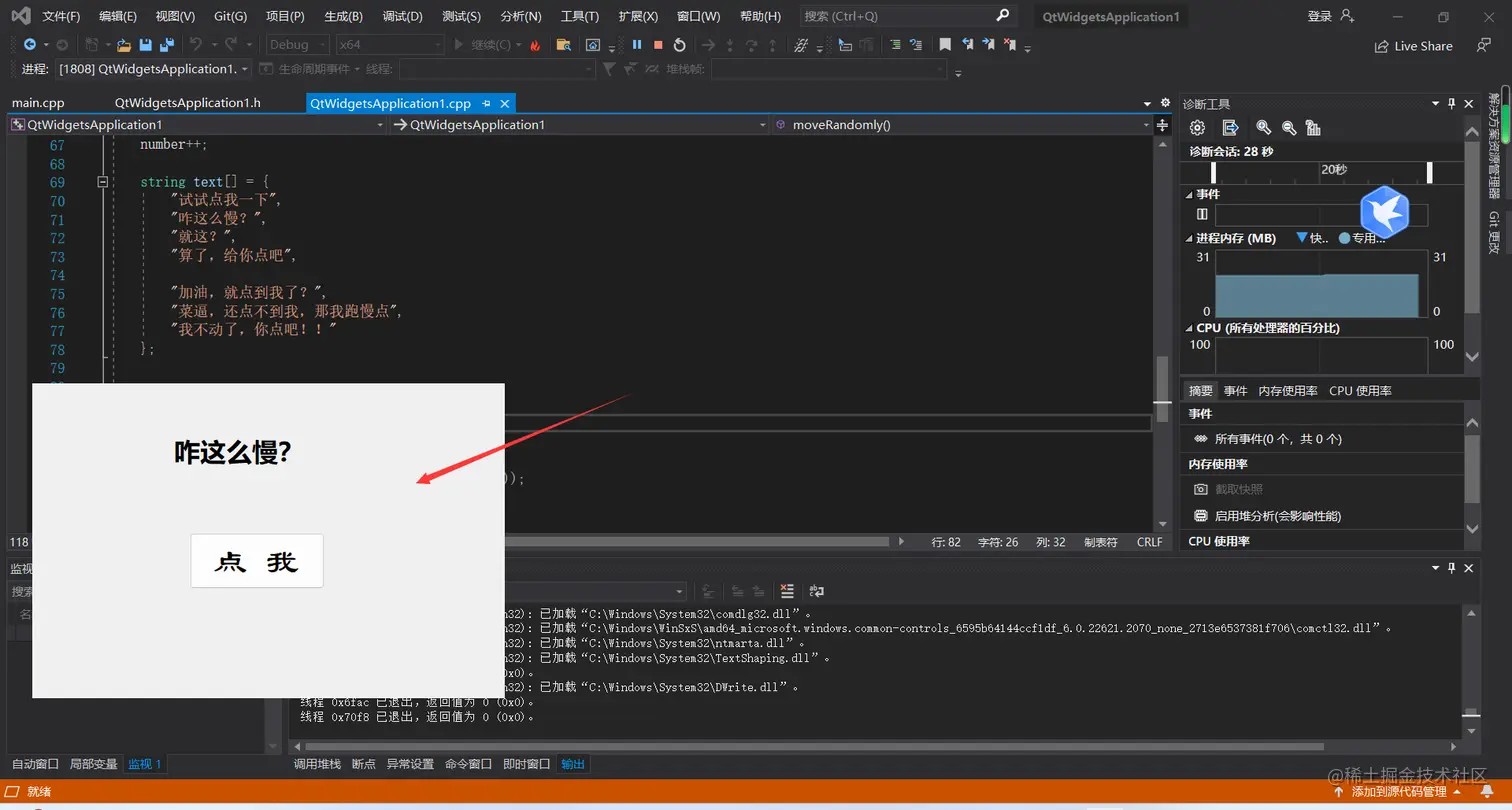Pin the Diagnostic Tools panel
Image resolution: width=1512 pixels, height=810 pixels.
1452,103
